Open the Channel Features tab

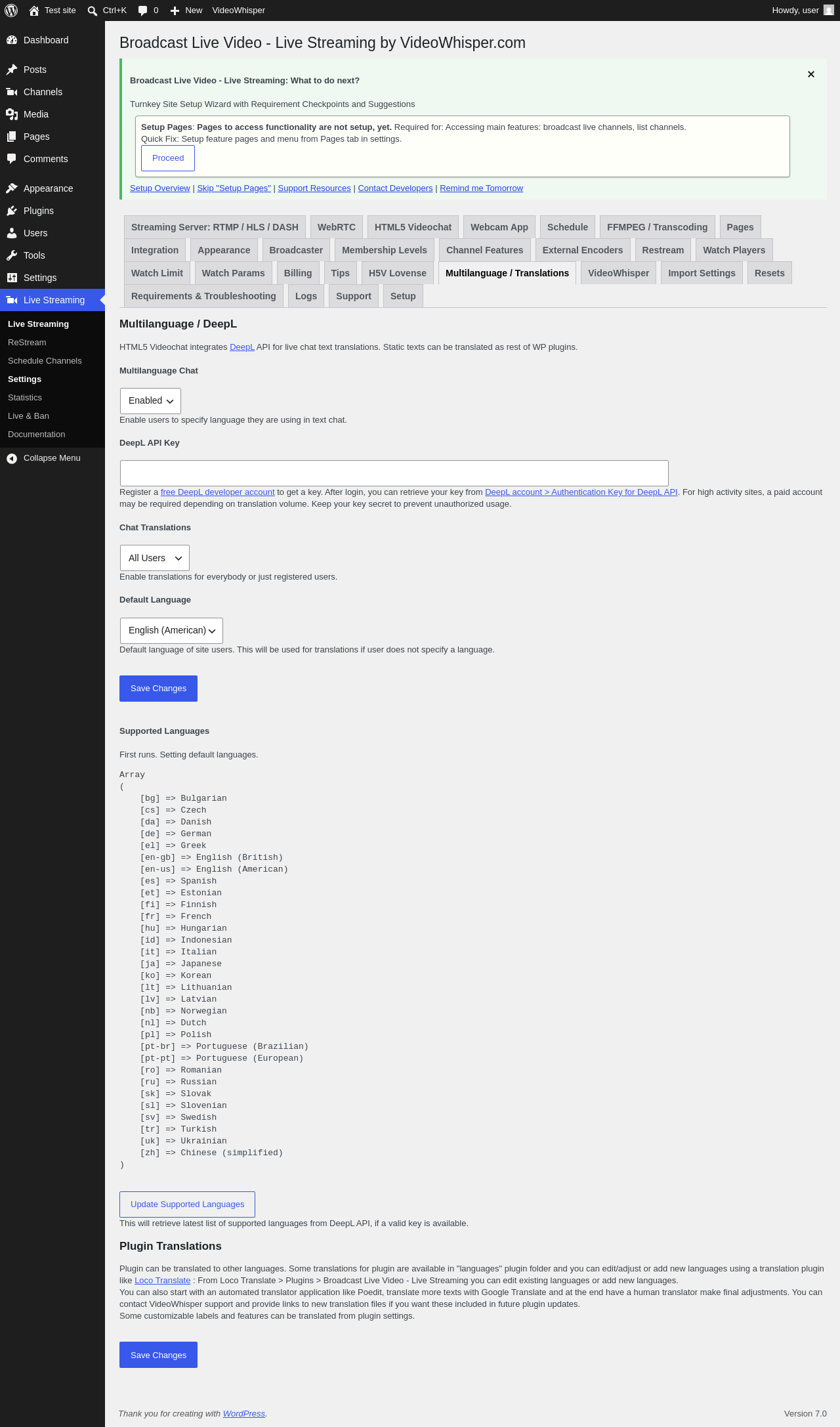[x=485, y=250]
